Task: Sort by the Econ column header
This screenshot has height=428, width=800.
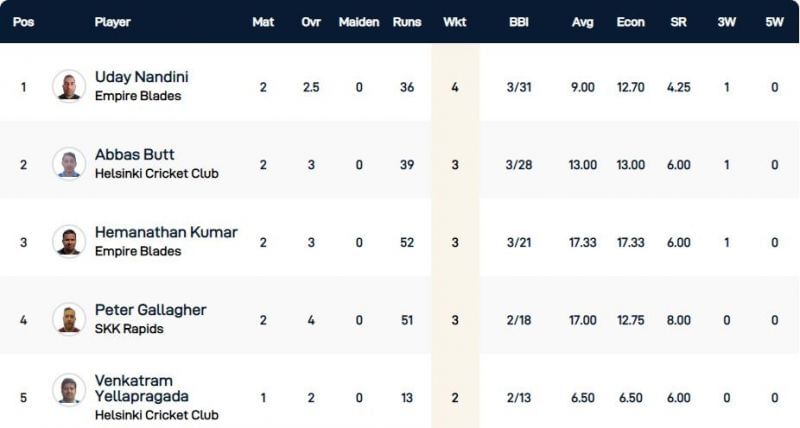Action: click(x=630, y=22)
